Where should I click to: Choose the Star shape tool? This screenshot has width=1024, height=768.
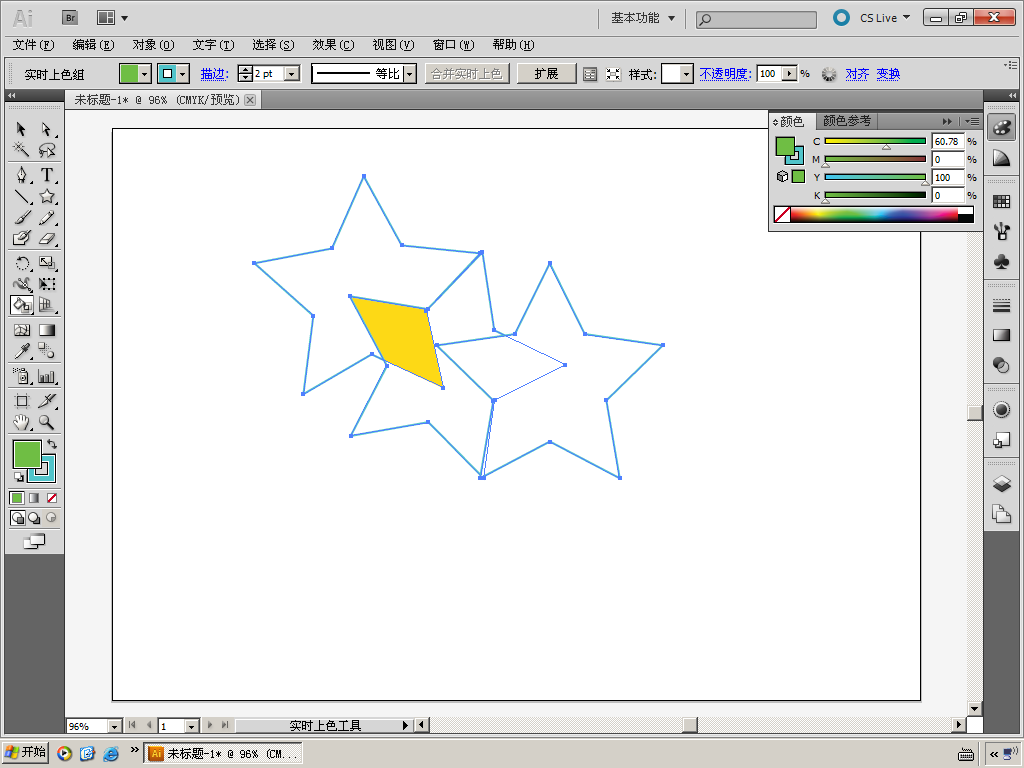point(47,197)
